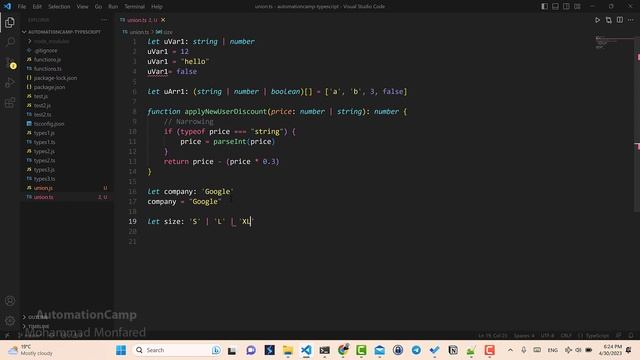The width and height of the screenshot is (640, 360).
Task: Open union.js file
Action: tap(43, 188)
